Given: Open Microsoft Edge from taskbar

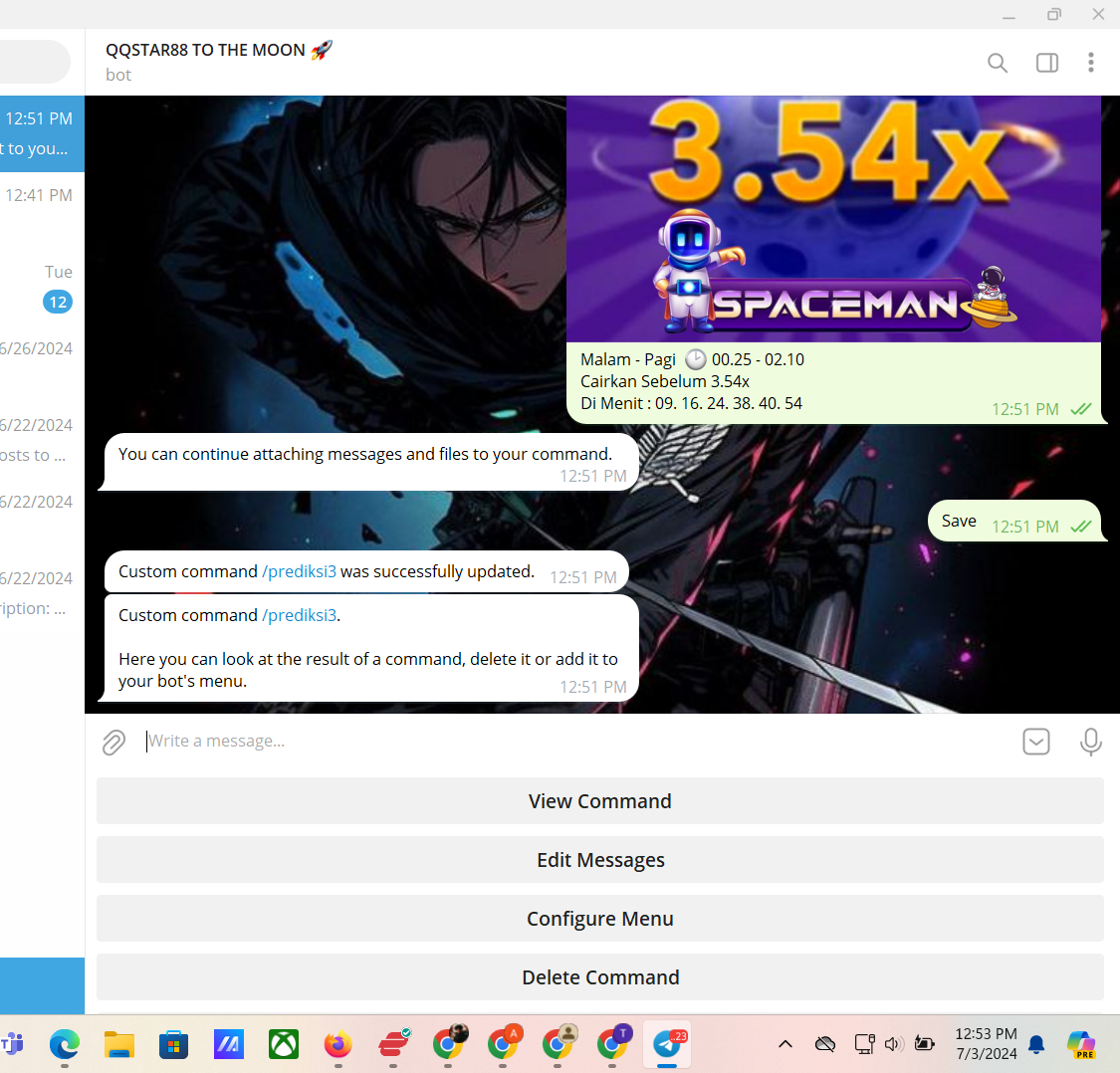Looking at the screenshot, I should 65,1044.
